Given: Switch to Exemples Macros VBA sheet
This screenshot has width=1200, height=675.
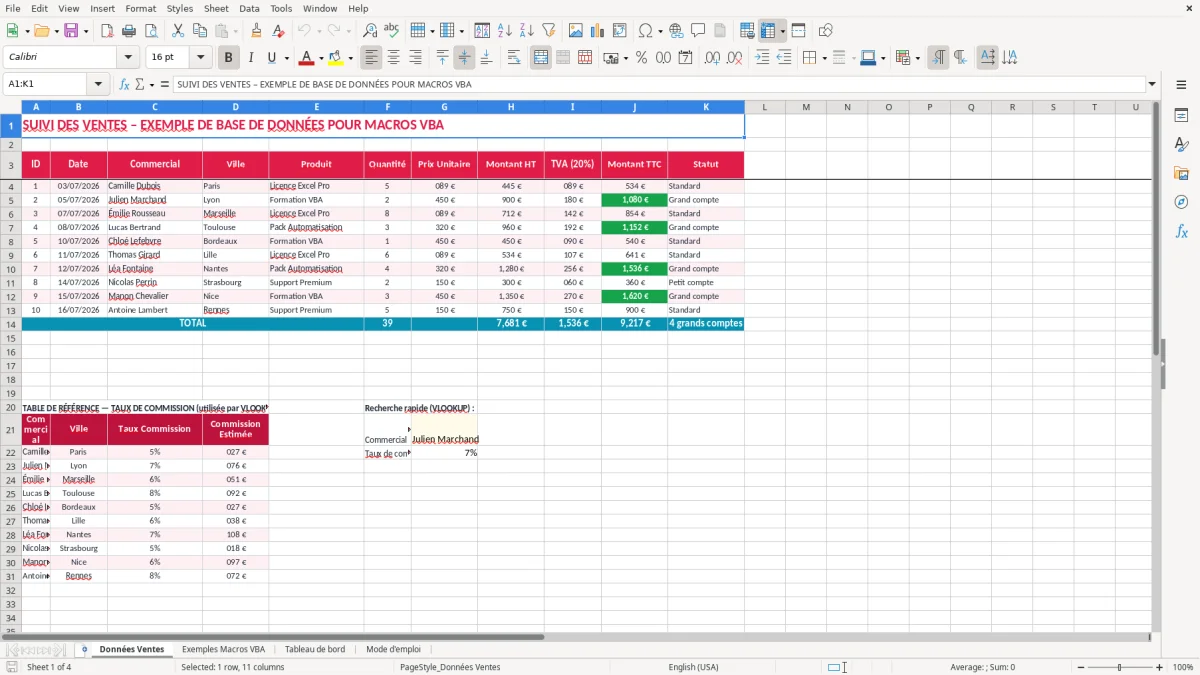Looking at the screenshot, I should point(223,649).
